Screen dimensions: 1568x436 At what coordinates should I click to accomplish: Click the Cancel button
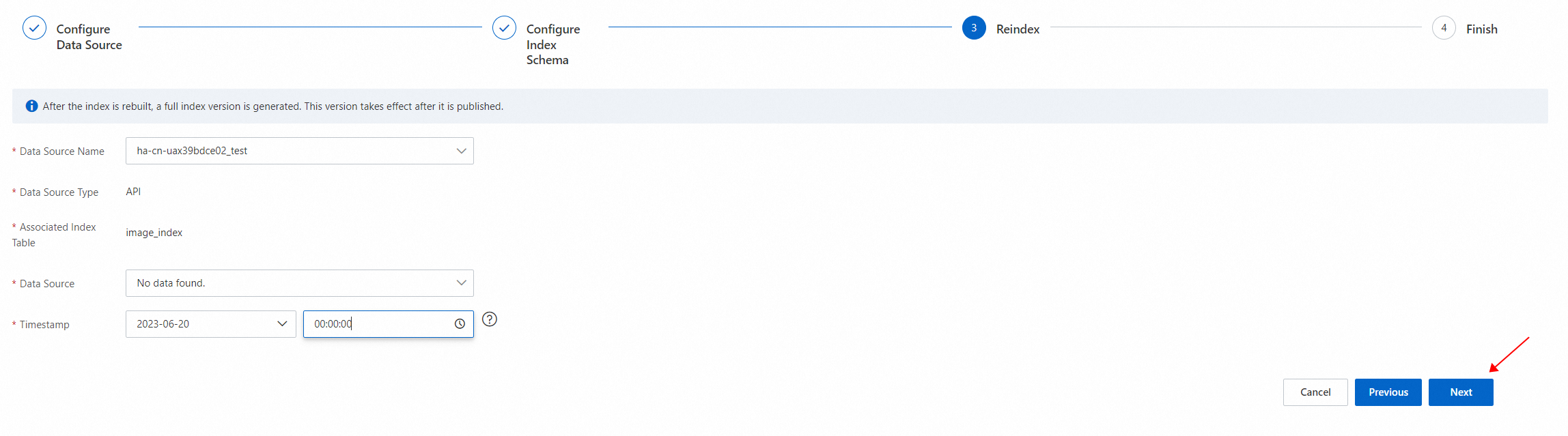click(1315, 392)
